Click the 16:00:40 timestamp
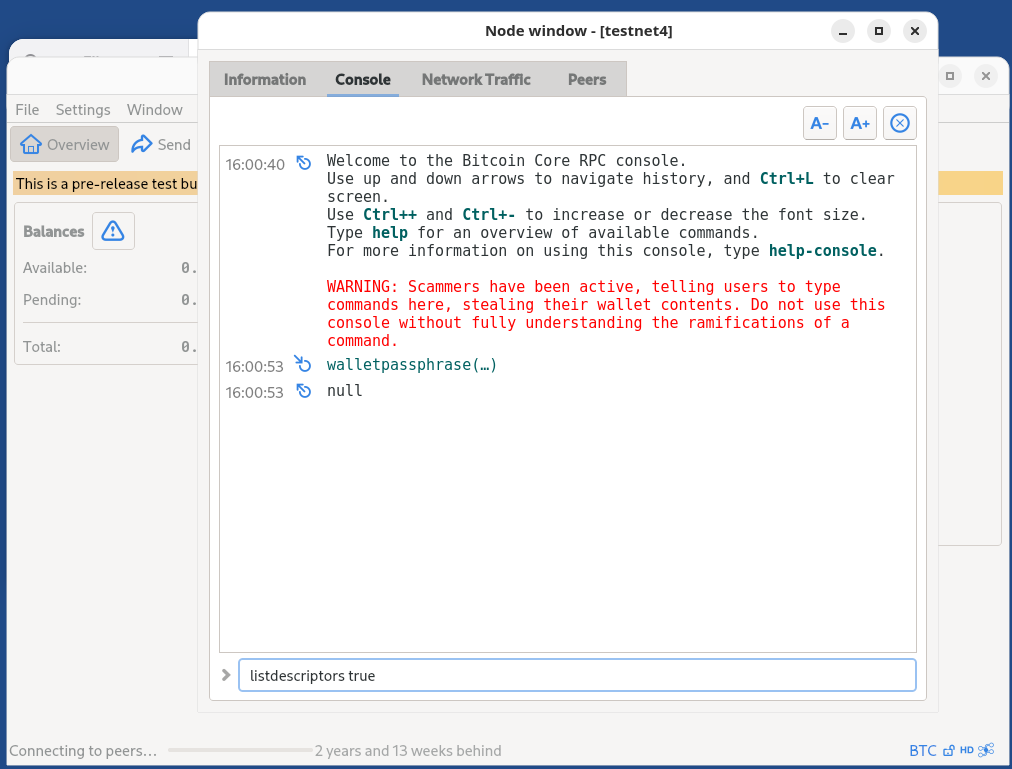This screenshot has width=1012, height=769. click(x=255, y=165)
